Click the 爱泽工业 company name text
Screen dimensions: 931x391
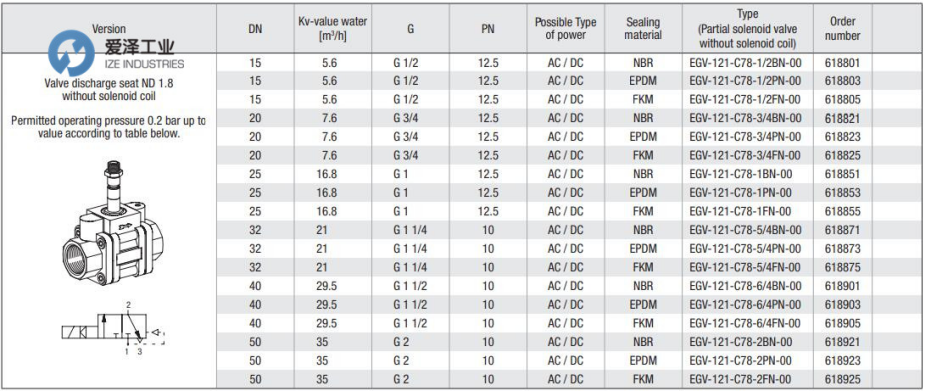click(x=140, y=47)
